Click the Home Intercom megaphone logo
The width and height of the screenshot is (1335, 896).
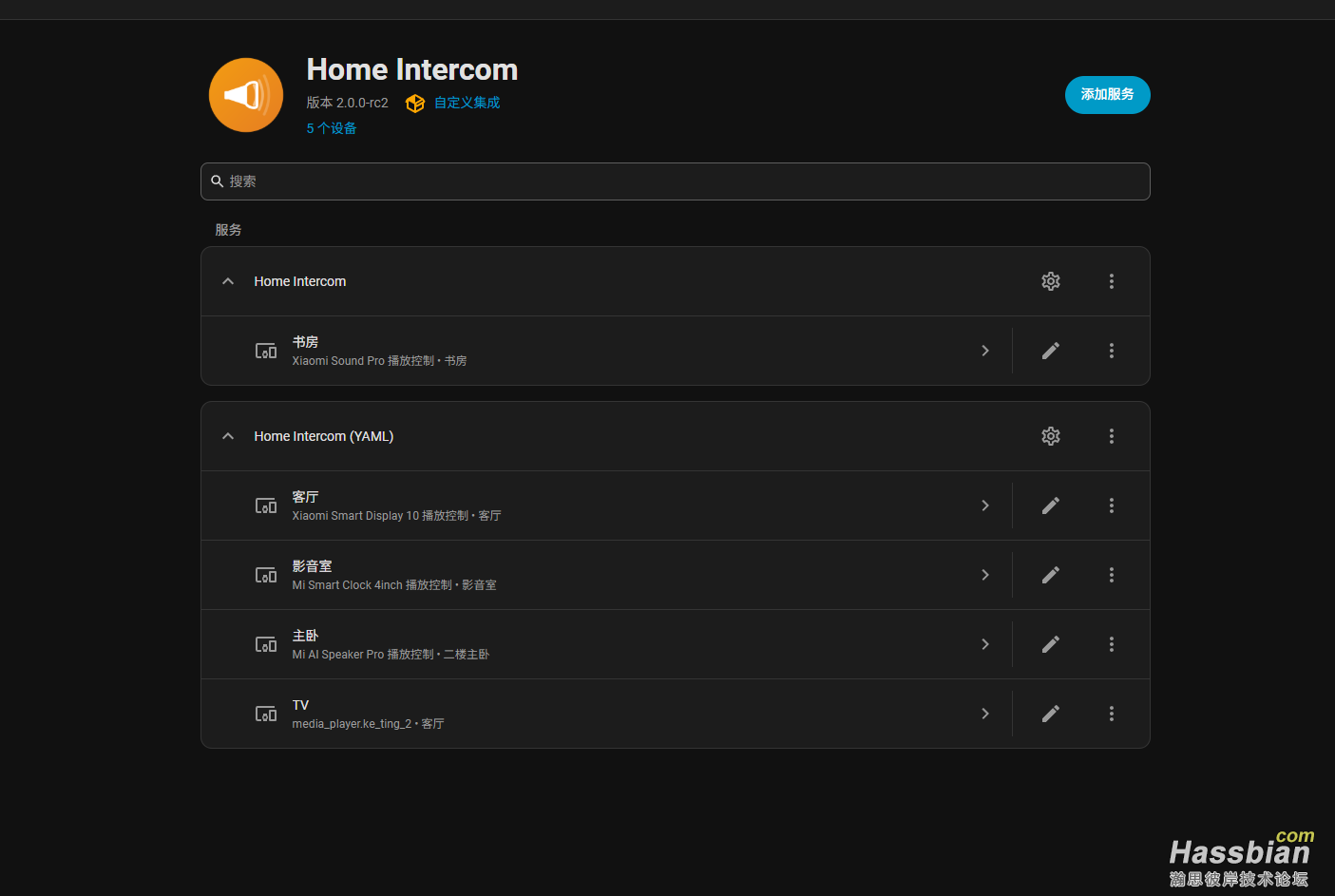[x=246, y=95]
